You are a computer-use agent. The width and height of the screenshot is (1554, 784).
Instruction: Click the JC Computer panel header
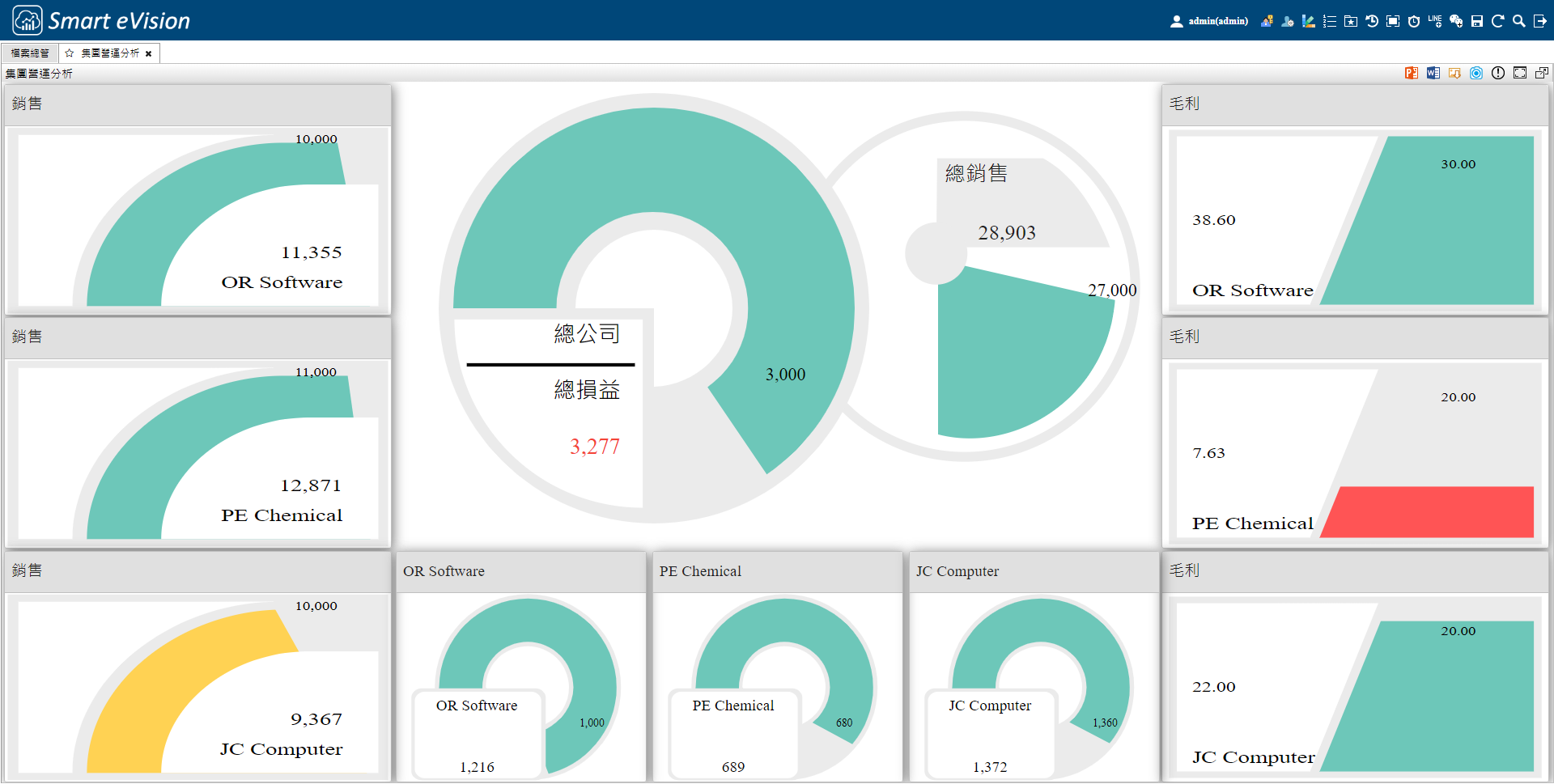pos(1034,571)
